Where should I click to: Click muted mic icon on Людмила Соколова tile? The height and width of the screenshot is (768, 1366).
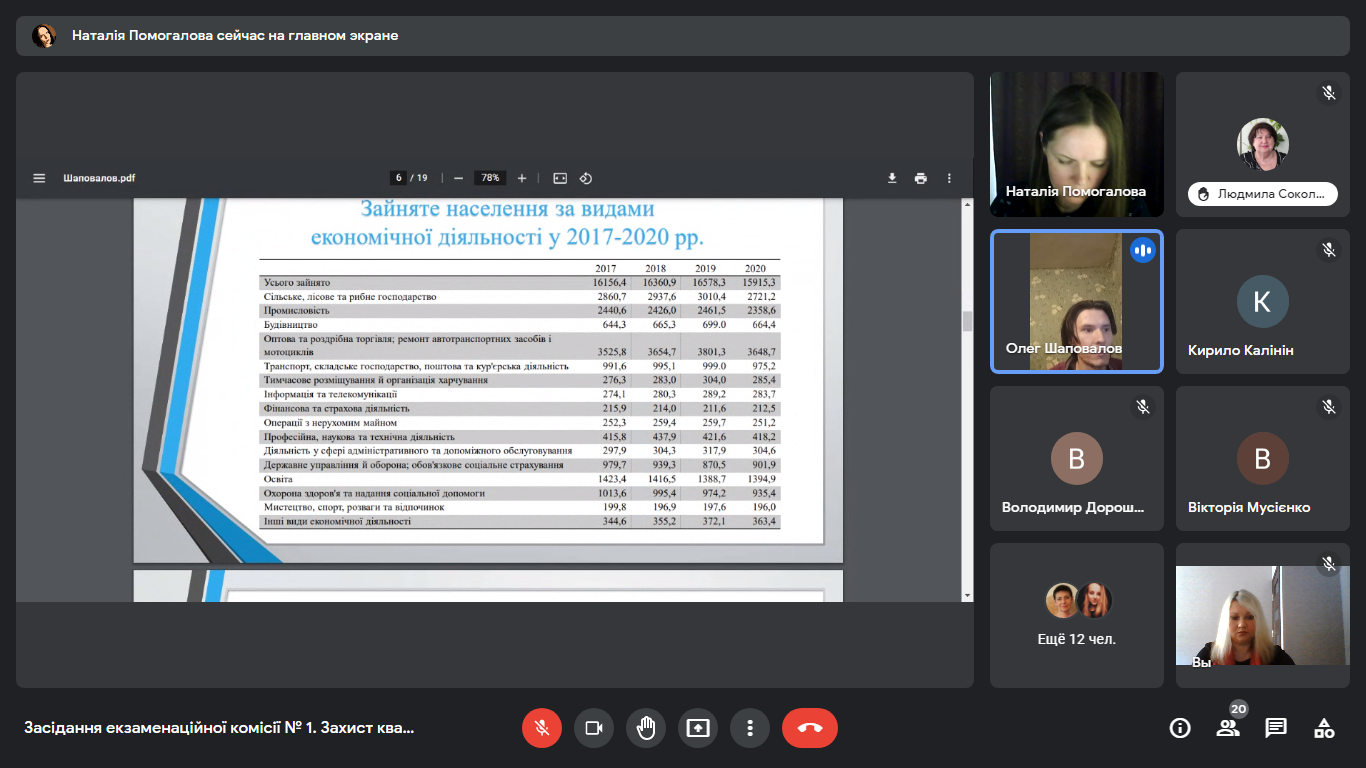pos(1328,93)
